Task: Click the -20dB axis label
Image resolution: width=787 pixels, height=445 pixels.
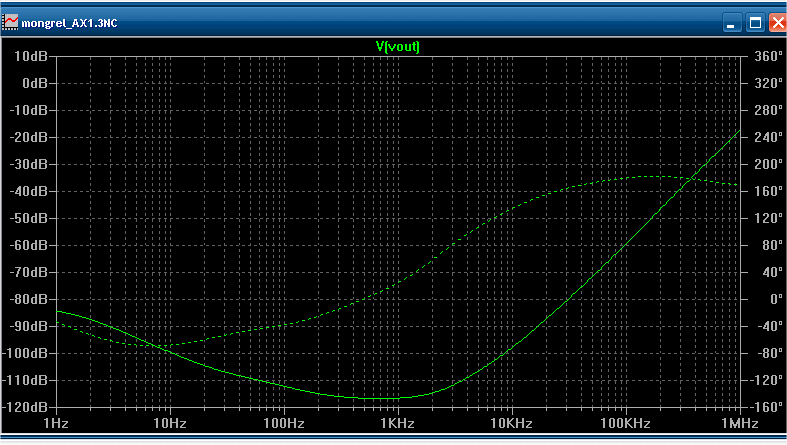Action: pyautogui.click(x=29, y=137)
